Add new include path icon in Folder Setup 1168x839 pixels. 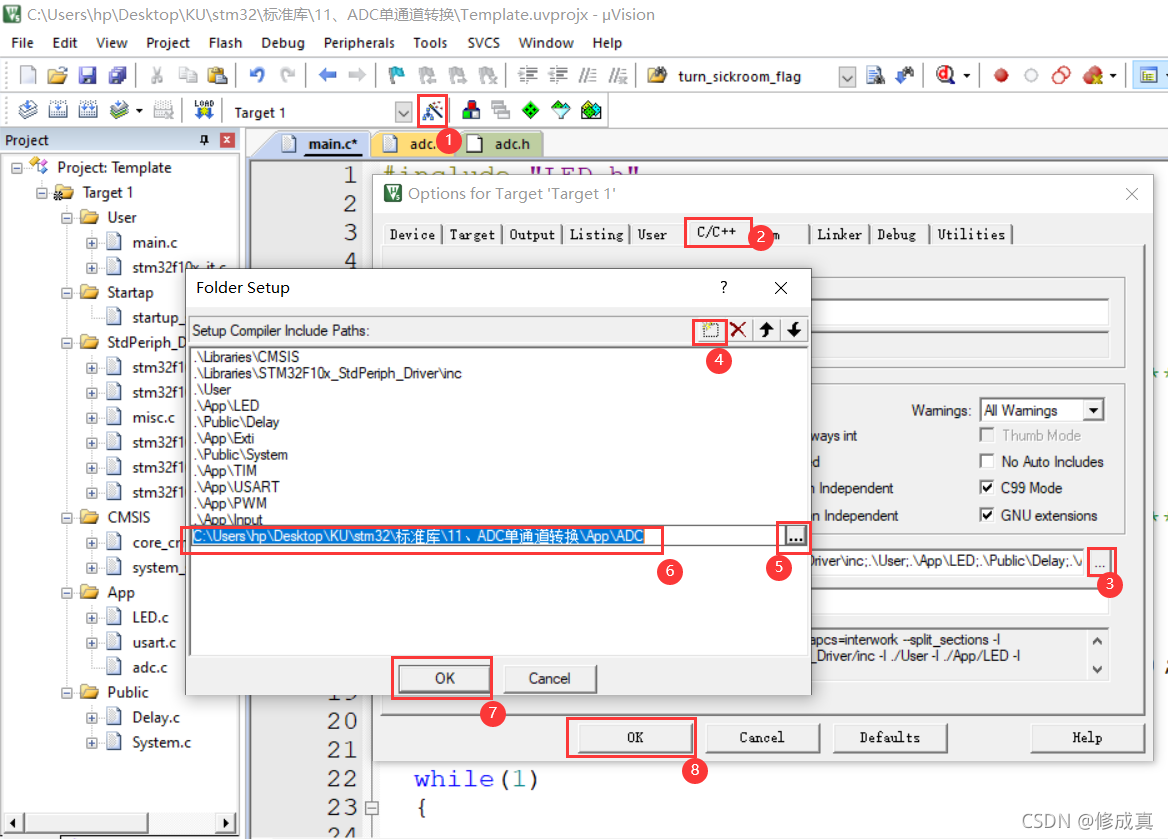(710, 330)
